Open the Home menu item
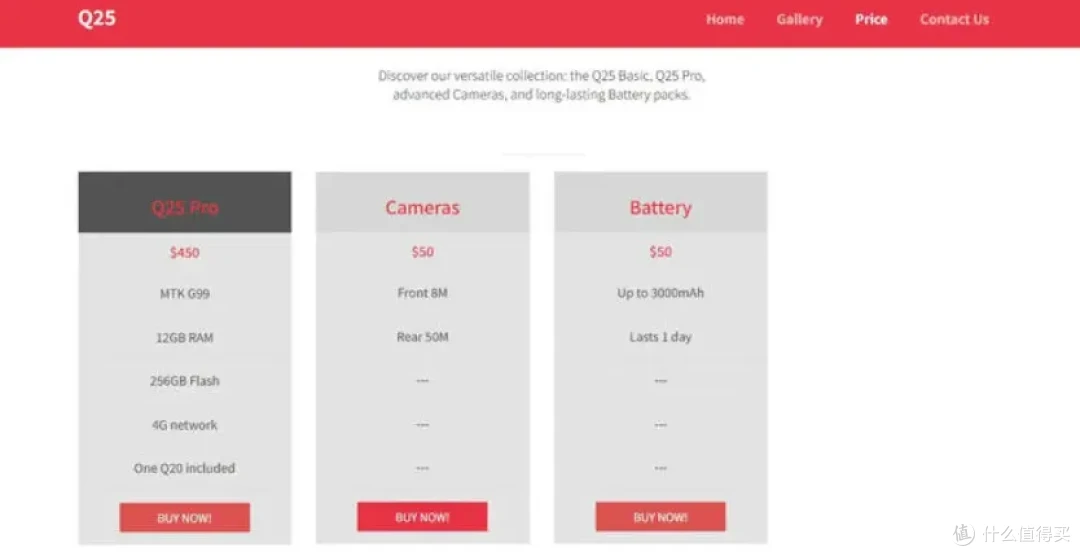 725,19
